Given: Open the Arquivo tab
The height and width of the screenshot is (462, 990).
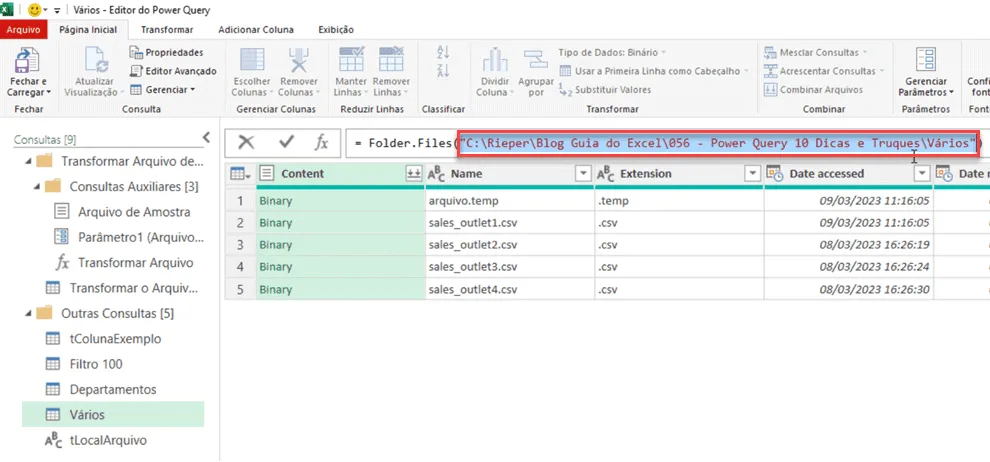Looking at the screenshot, I should click(23, 30).
